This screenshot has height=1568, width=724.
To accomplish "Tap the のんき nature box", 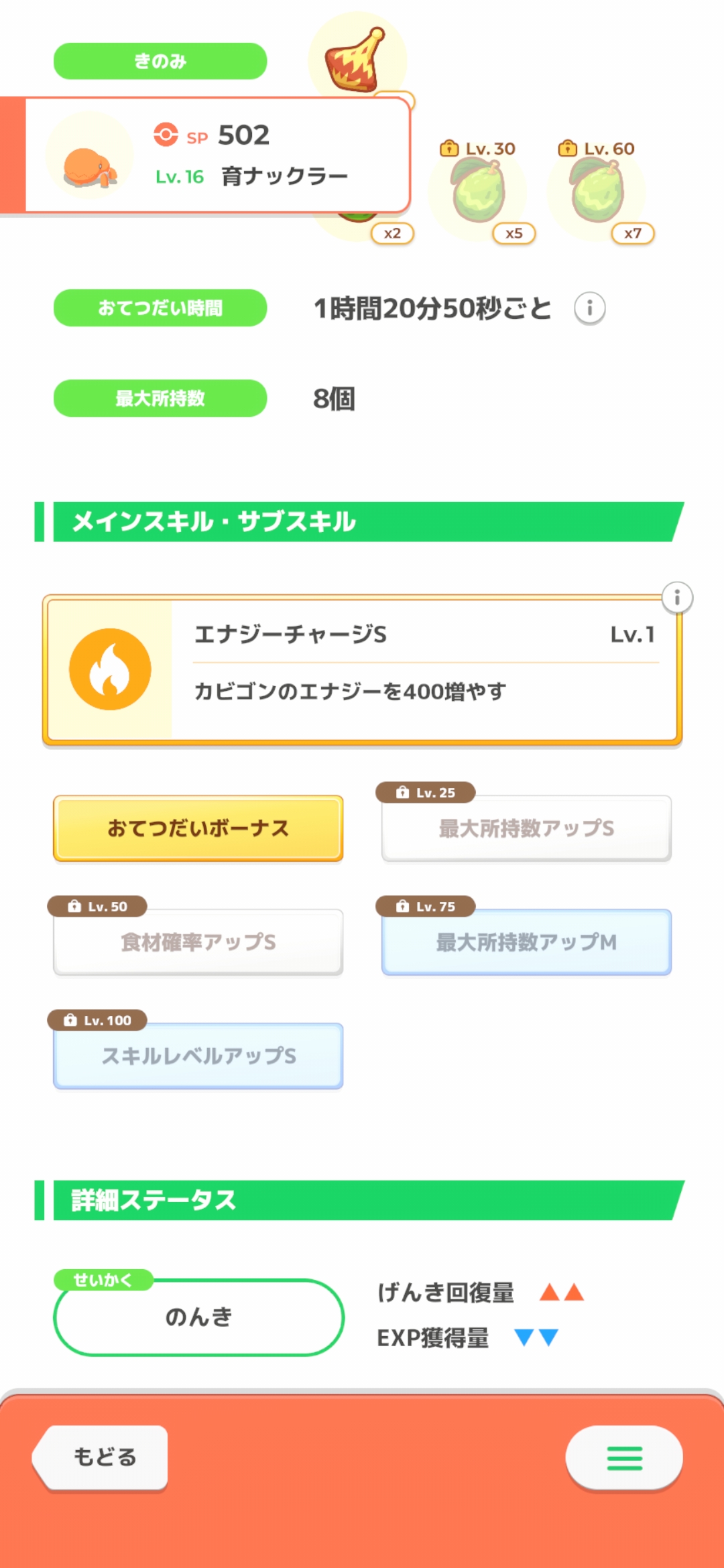I will pyautogui.click(x=198, y=1317).
